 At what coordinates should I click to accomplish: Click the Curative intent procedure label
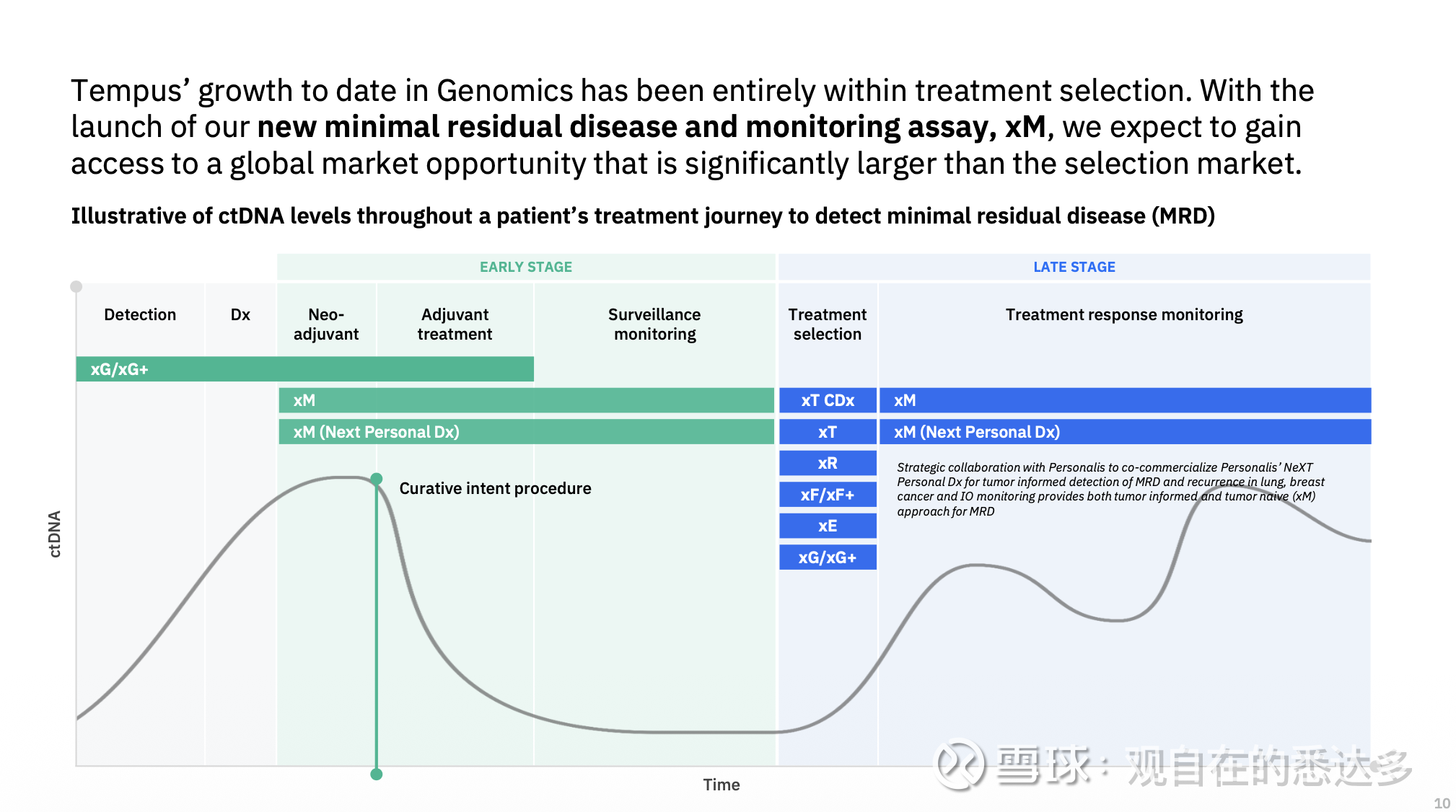tap(495, 488)
